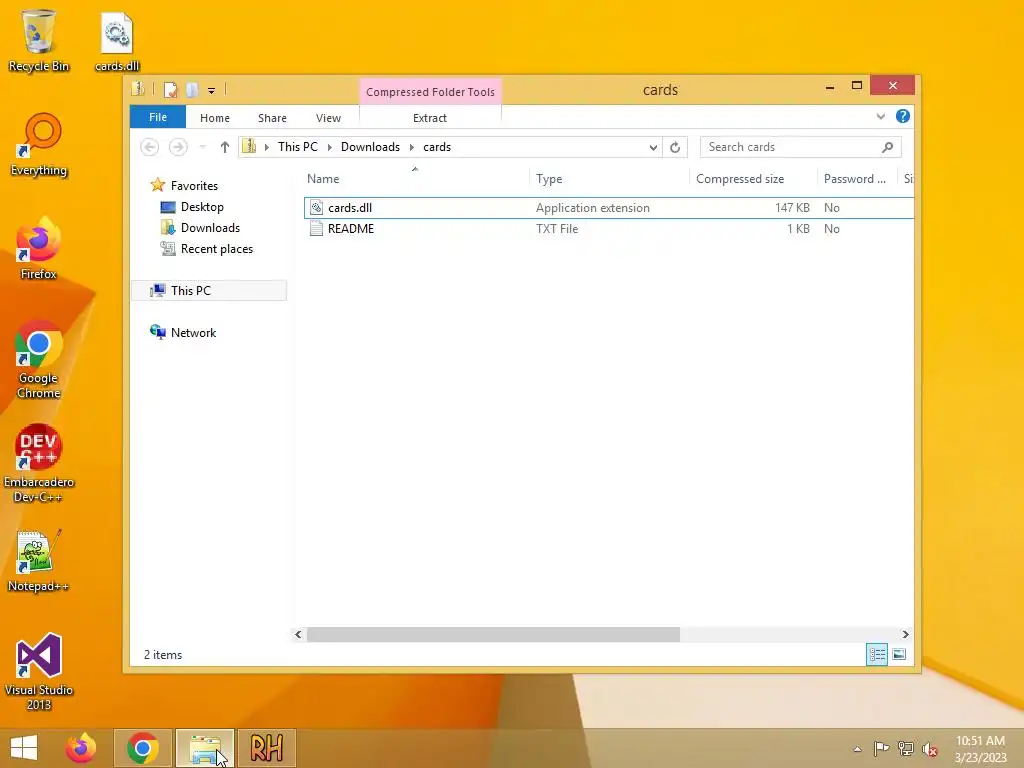Select Downloads in the navigation pane

(x=200, y=228)
